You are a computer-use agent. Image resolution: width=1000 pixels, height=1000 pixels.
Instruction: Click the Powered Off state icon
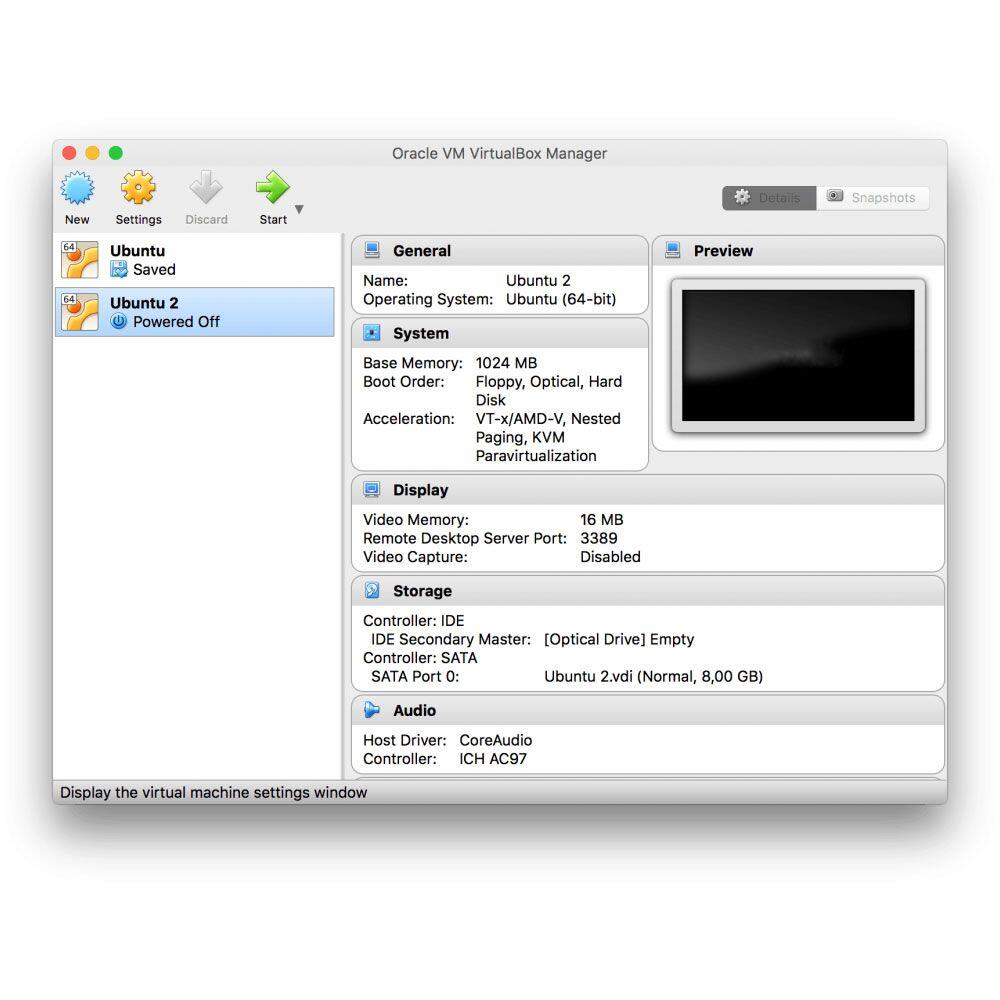pyautogui.click(x=119, y=321)
